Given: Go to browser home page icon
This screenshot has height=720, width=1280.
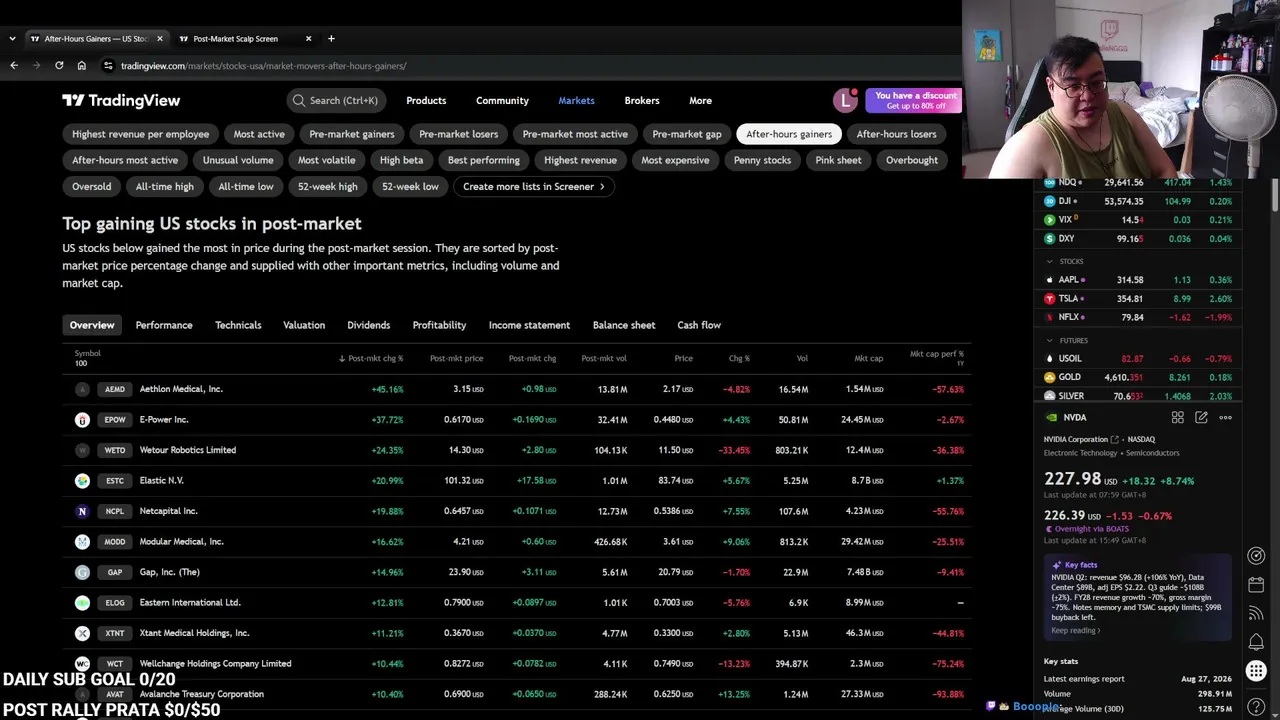Looking at the screenshot, I should [x=82, y=66].
